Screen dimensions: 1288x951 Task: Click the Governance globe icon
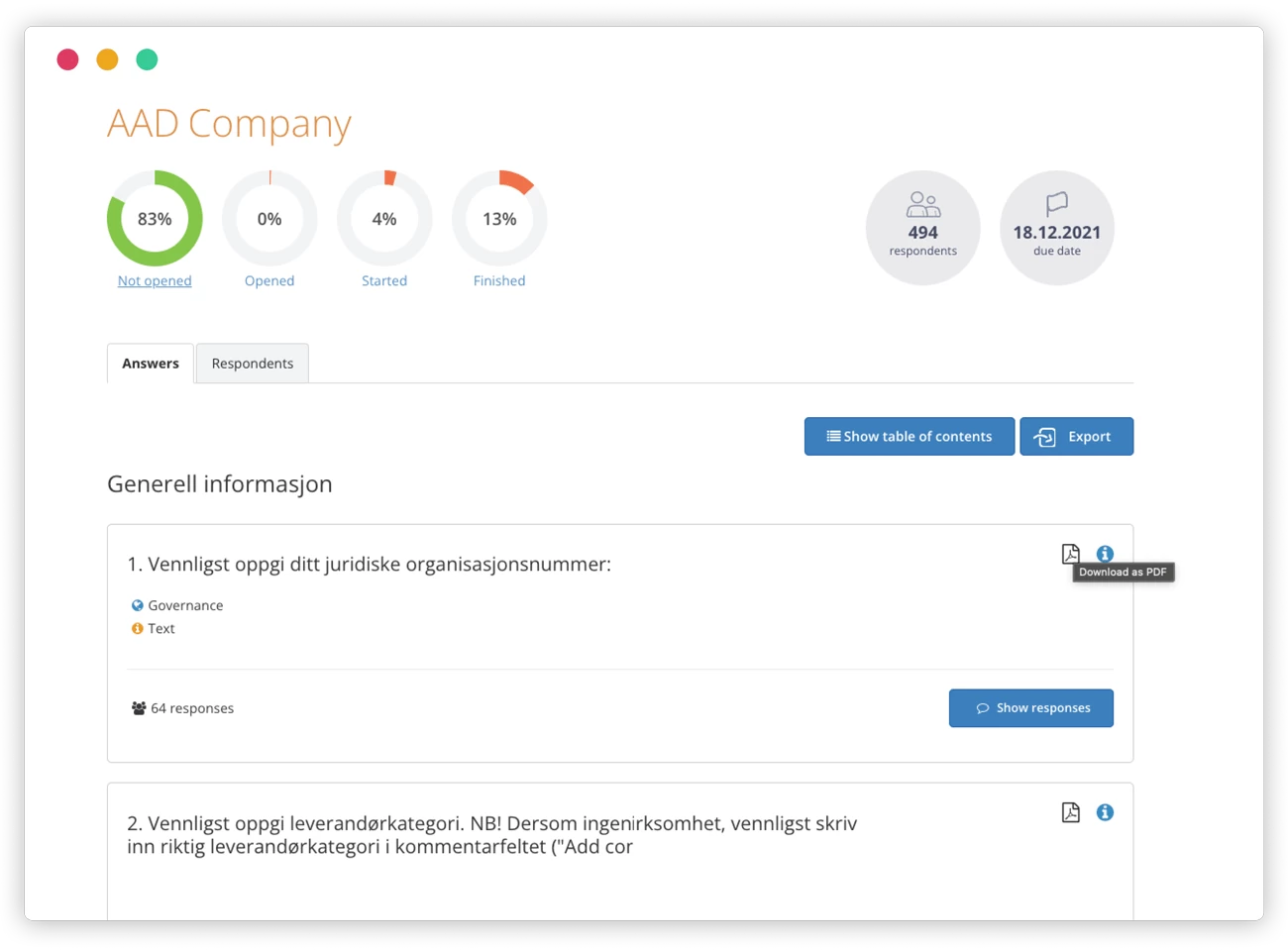pyautogui.click(x=138, y=605)
